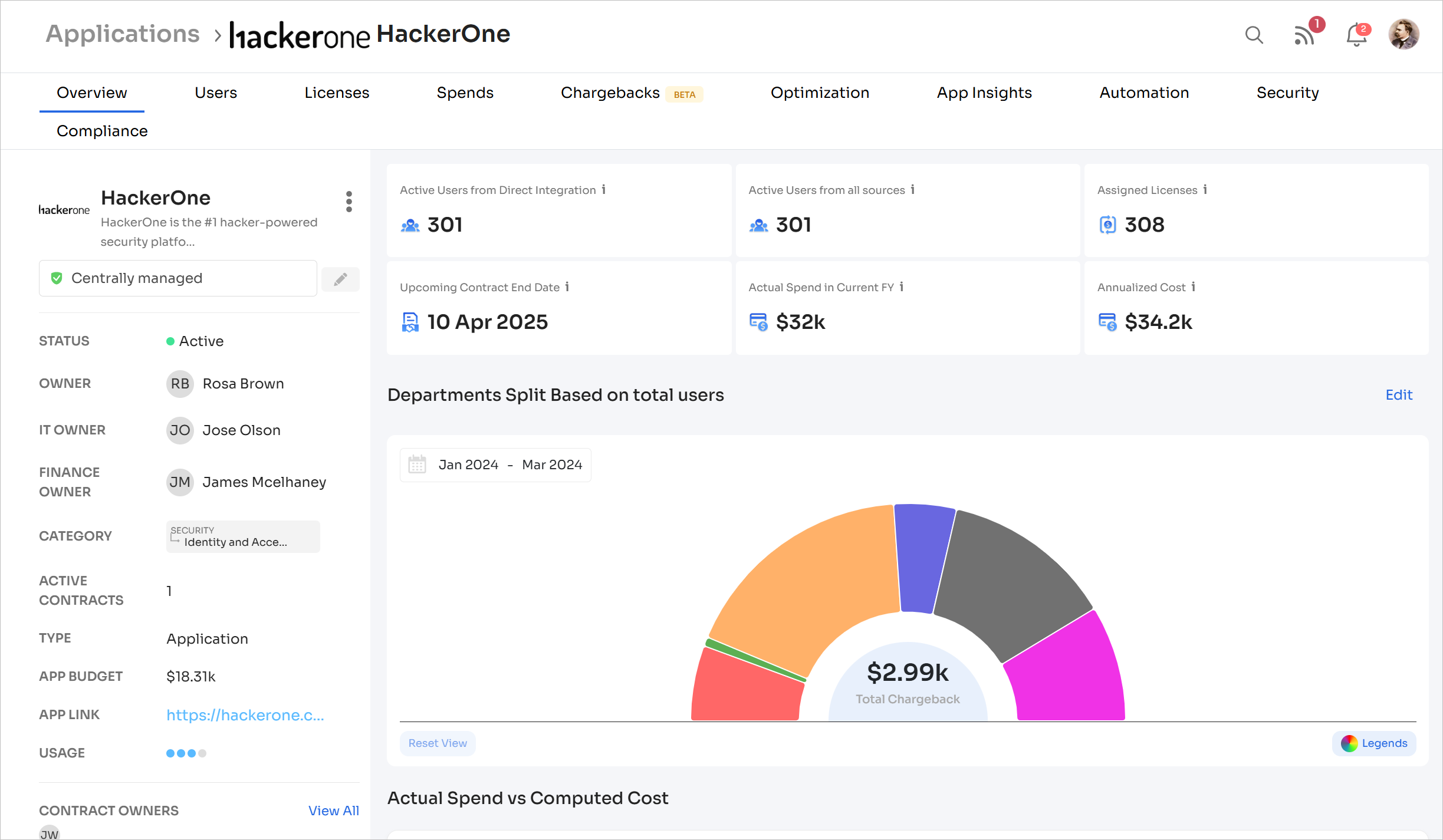Click the cost card icon beside $34.2k
Screen dimensions: 1443x840
tap(1107, 322)
